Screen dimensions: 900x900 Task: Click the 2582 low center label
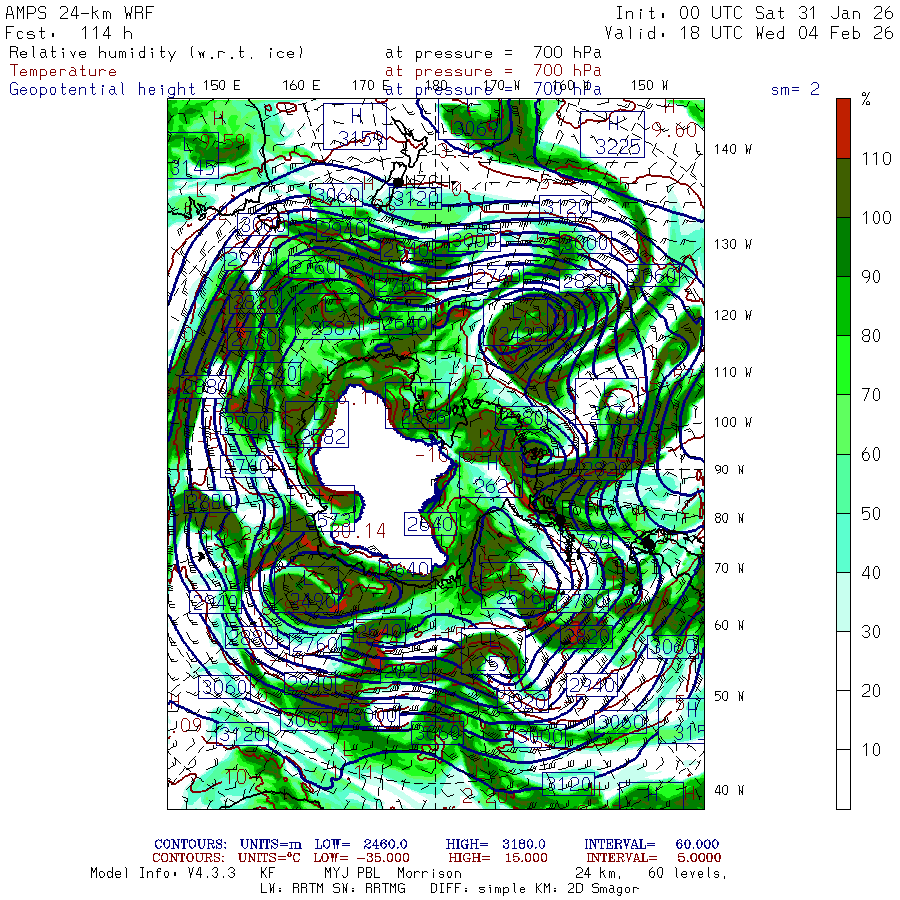[x=323, y=425]
